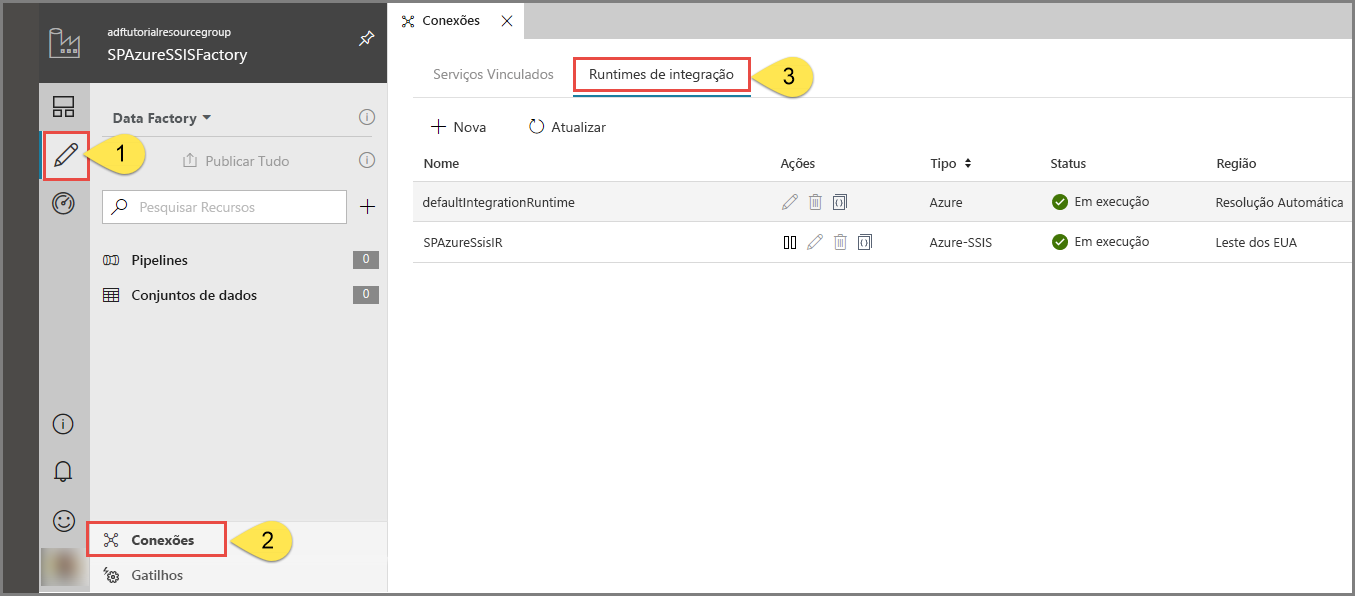The height and width of the screenshot is (596, 1355).
Task: Open the Data Factory dropdown
Action: click(162, 118)
